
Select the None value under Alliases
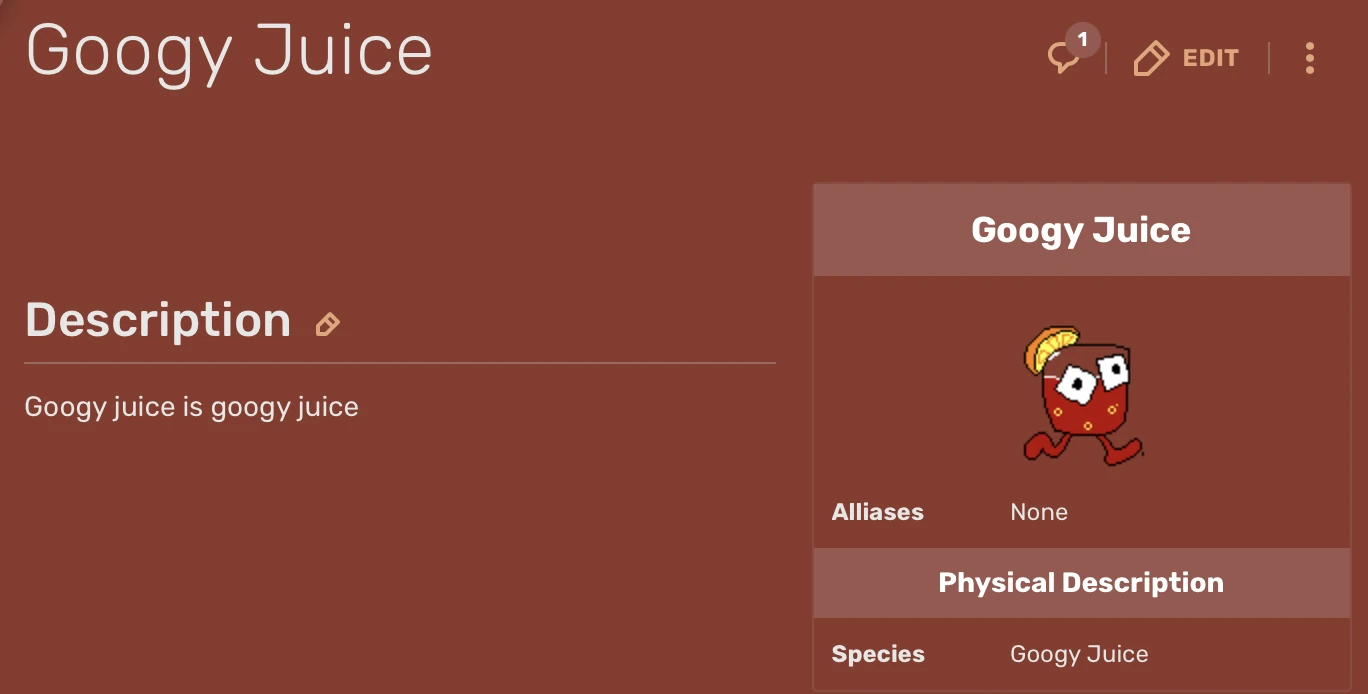(x=1038, y=512)
